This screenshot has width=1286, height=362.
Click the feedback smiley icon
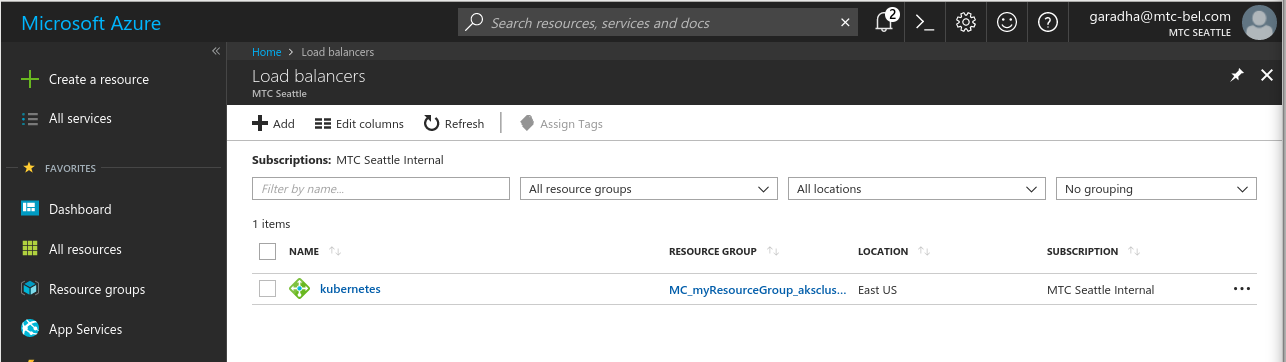click(1006, 22)
